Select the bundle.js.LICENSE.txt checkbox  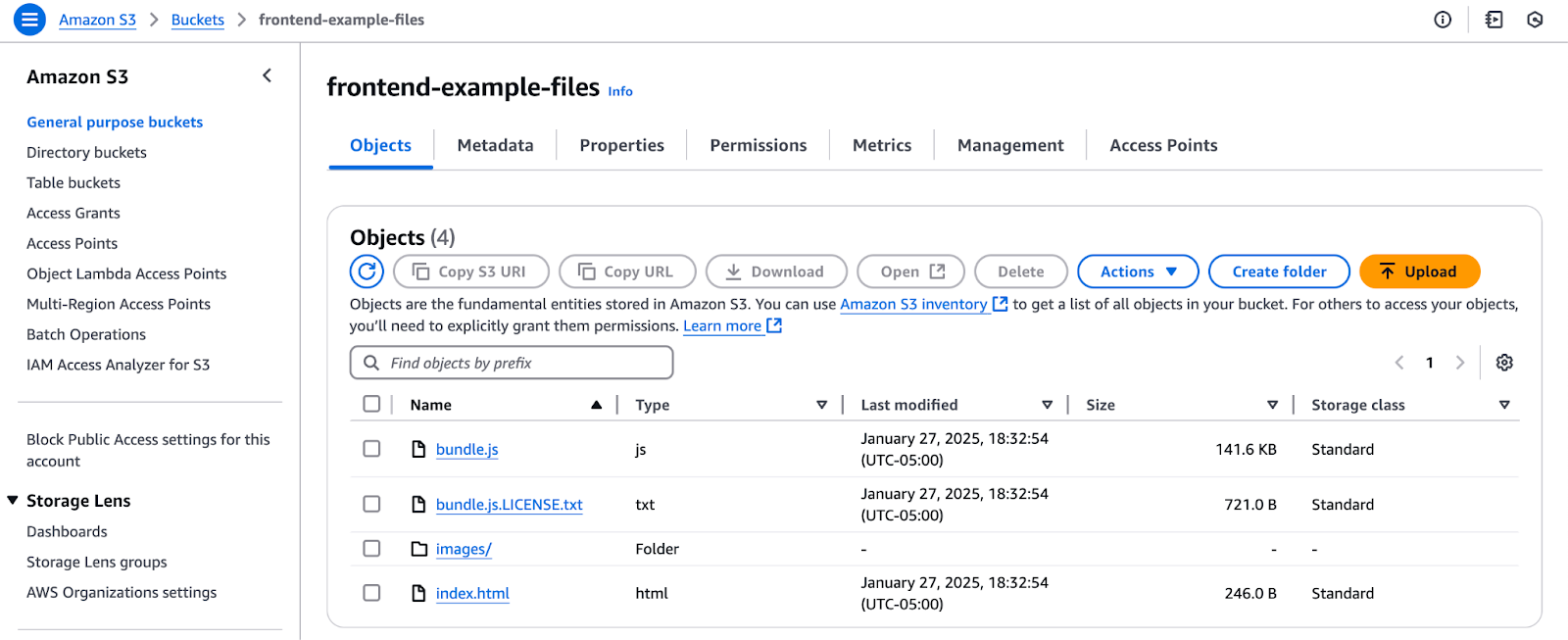(371, 504)
